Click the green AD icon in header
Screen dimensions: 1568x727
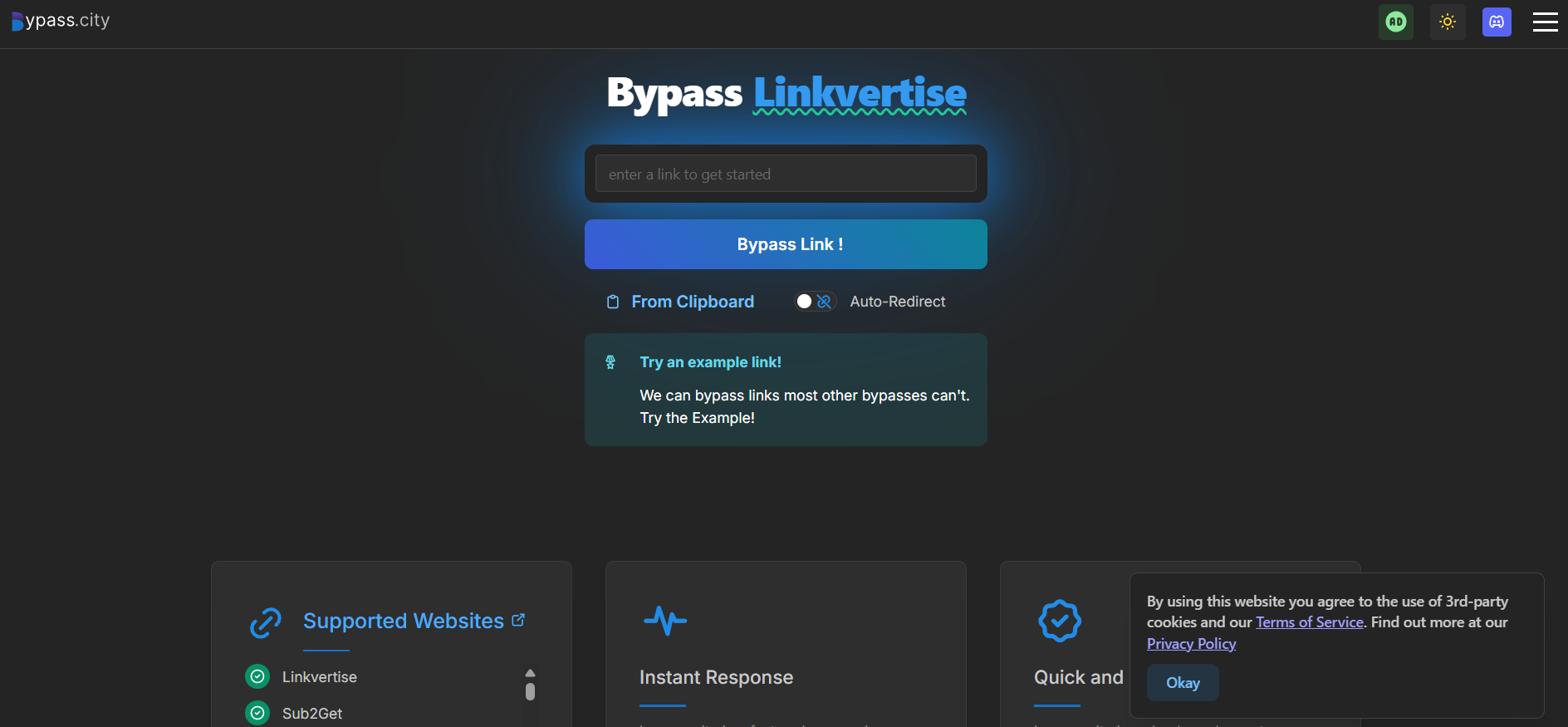point(1395,22)
